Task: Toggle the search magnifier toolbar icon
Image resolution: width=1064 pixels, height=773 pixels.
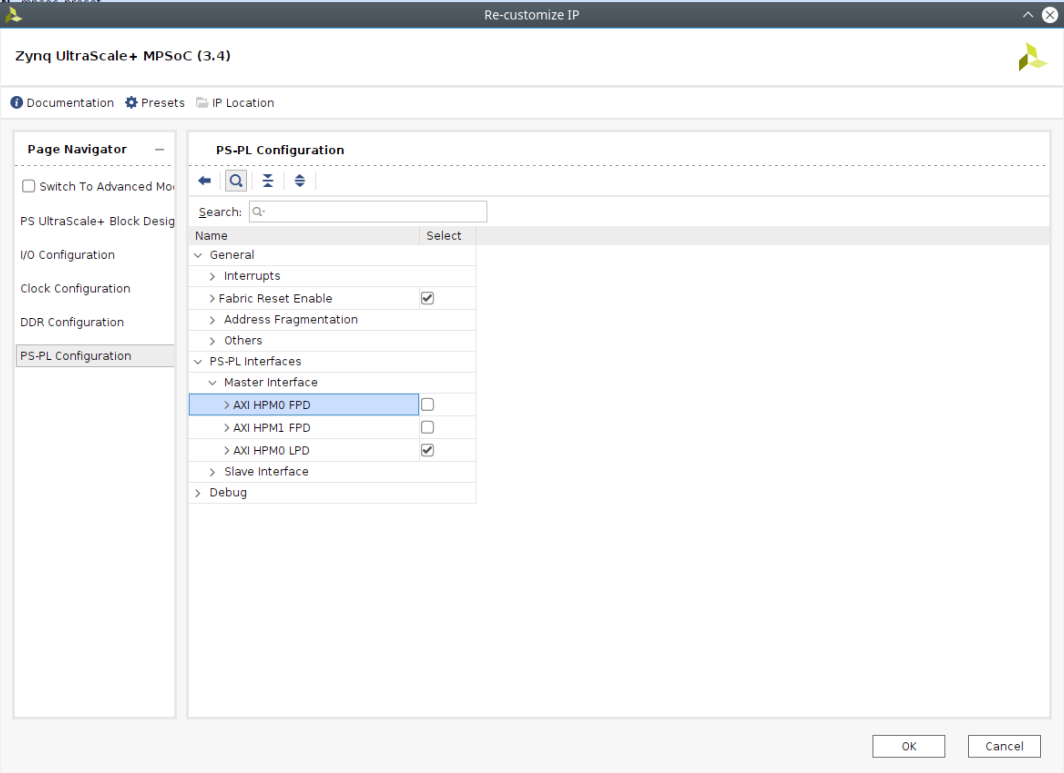Action: click(236, 181)
